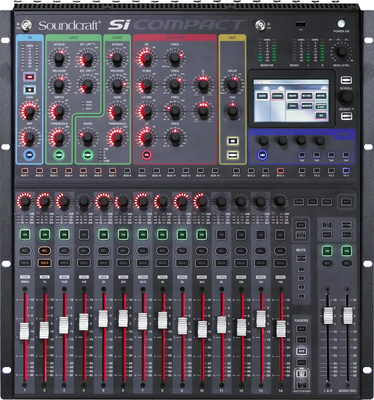
Task: Tap SHOW on the touchscreen
Action: (262, 96)
